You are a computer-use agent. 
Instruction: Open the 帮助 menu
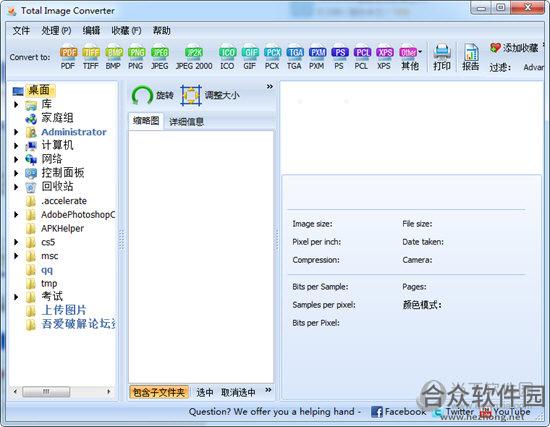(161, 31)
